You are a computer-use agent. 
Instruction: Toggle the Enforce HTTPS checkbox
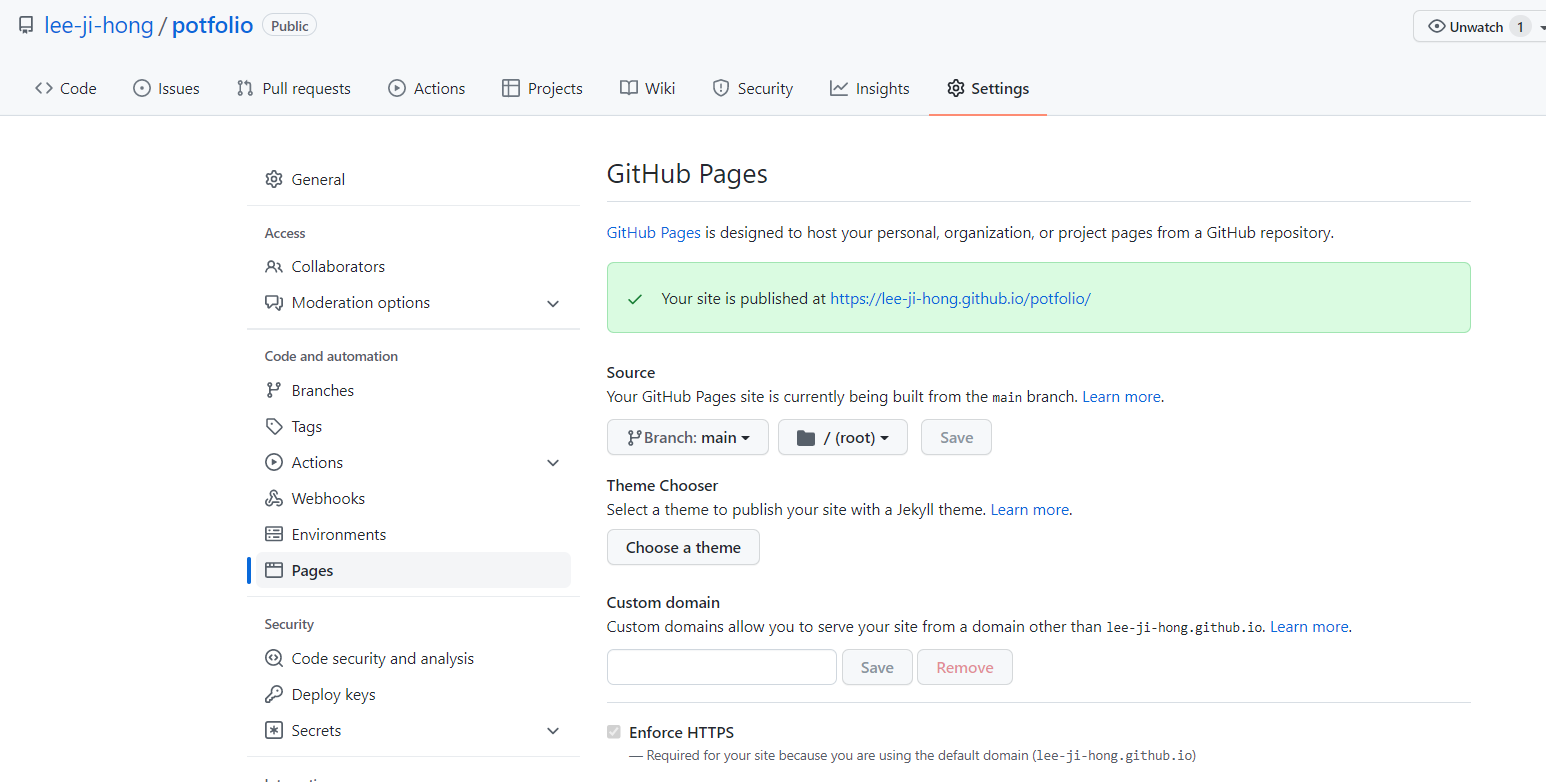(614, 732)
